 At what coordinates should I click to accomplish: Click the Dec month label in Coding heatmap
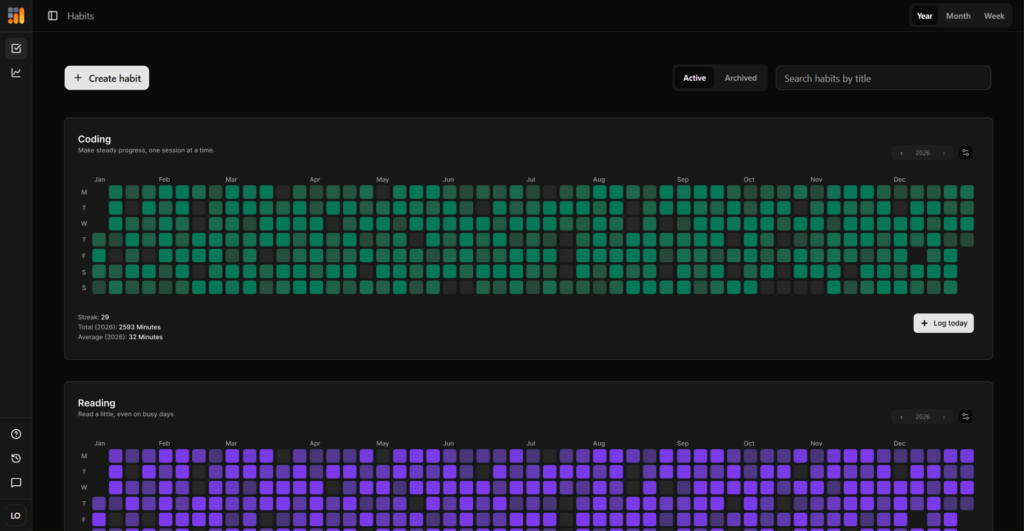pos(899,180)
